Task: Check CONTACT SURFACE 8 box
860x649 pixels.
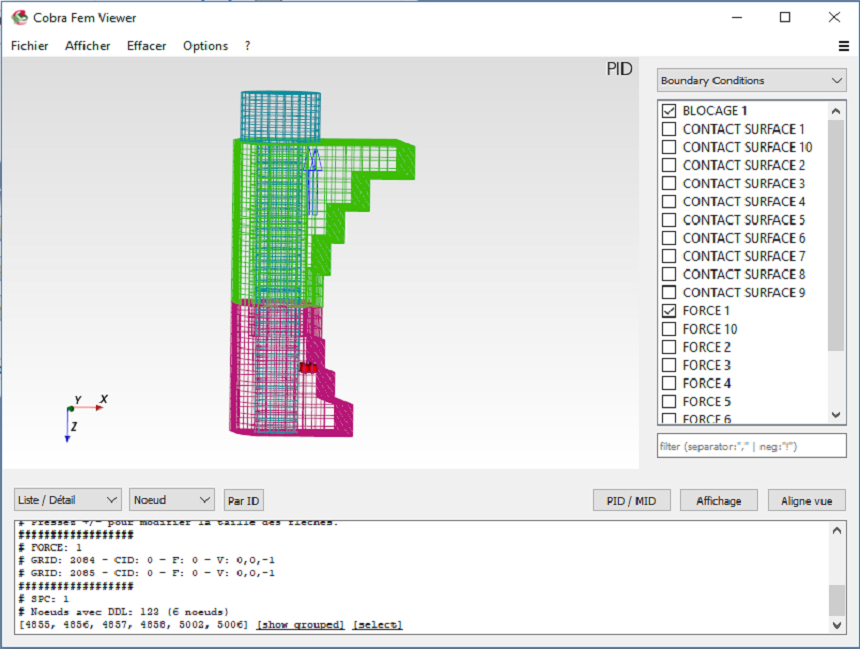Action: coord(669,274)
